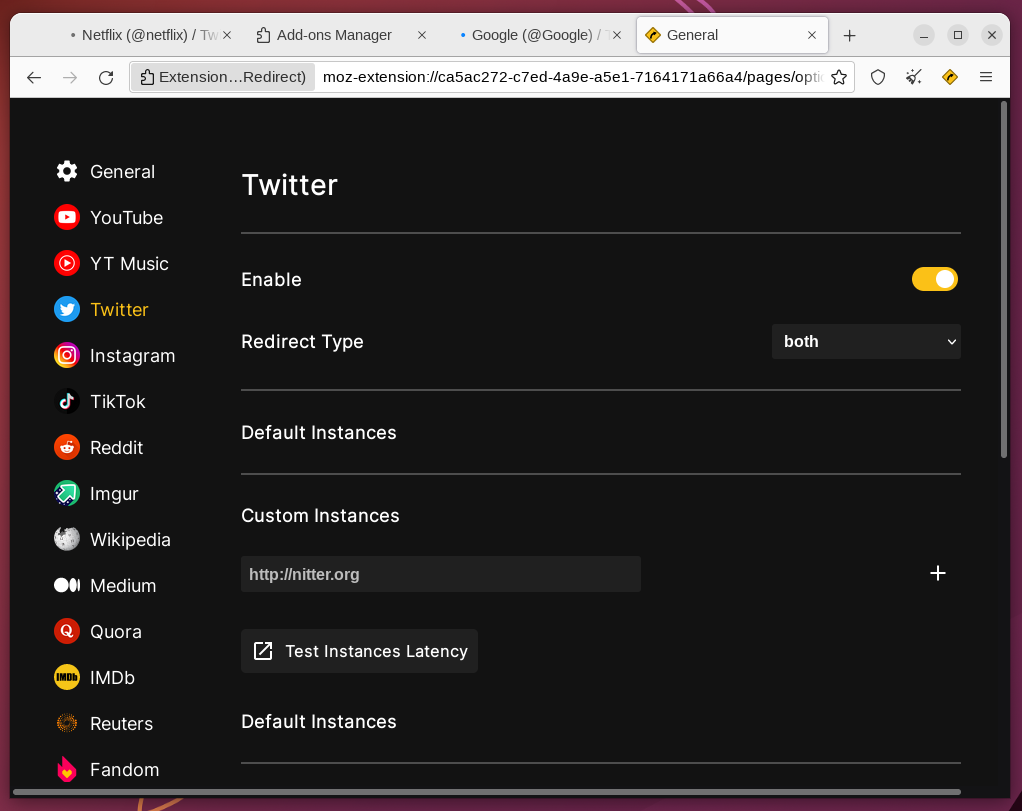Close the General tab
Screen dimensions: 1022x811
[811, 35]
